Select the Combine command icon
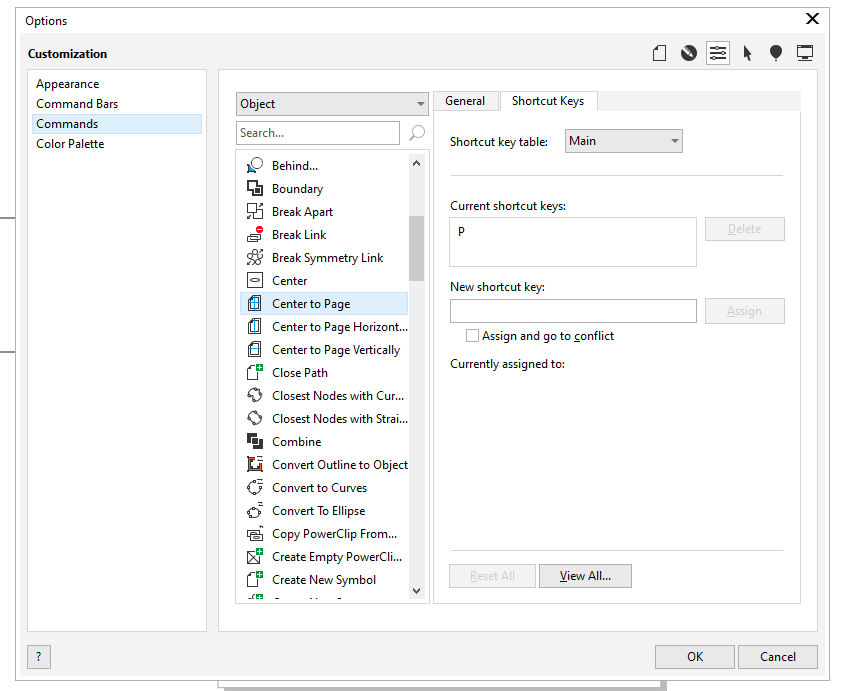Image resolution: width=849 pixels, height=691 pixels. [x=254, y=442]
